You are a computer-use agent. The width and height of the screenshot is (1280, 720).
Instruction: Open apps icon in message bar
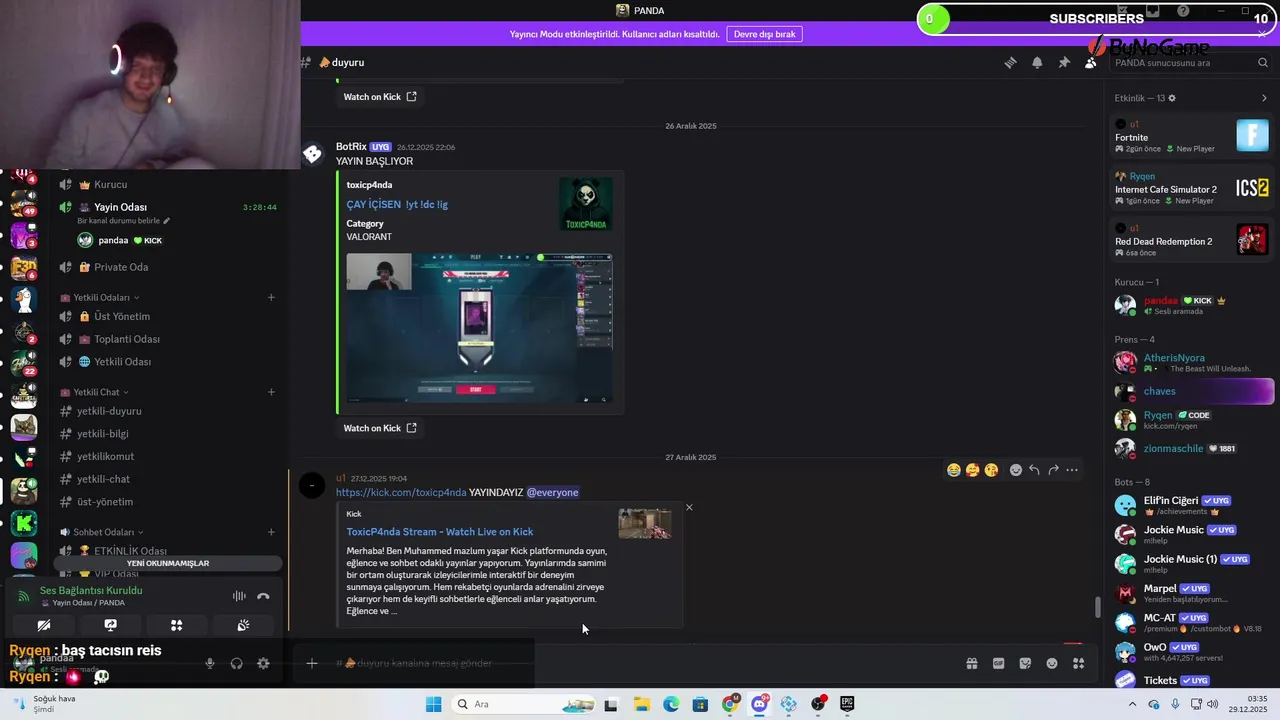(1078, 663)
